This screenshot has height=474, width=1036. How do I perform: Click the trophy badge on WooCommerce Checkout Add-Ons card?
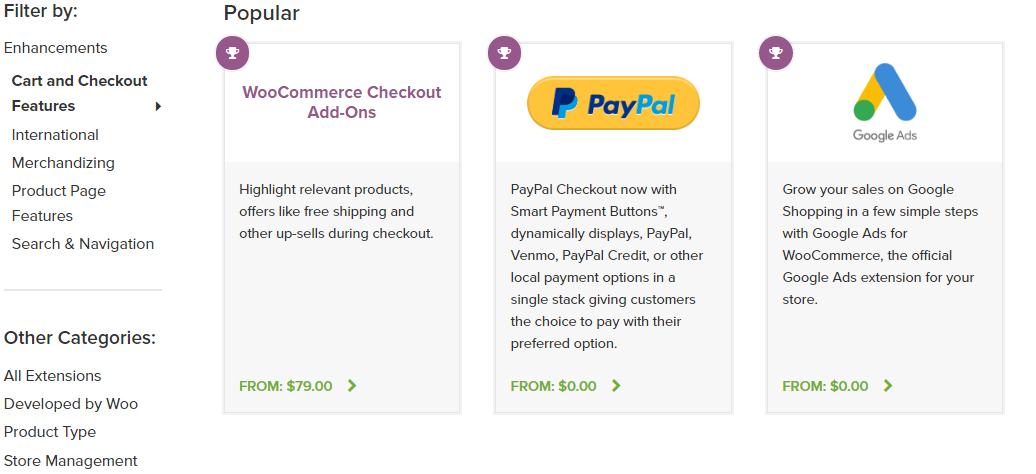point(233,53)
